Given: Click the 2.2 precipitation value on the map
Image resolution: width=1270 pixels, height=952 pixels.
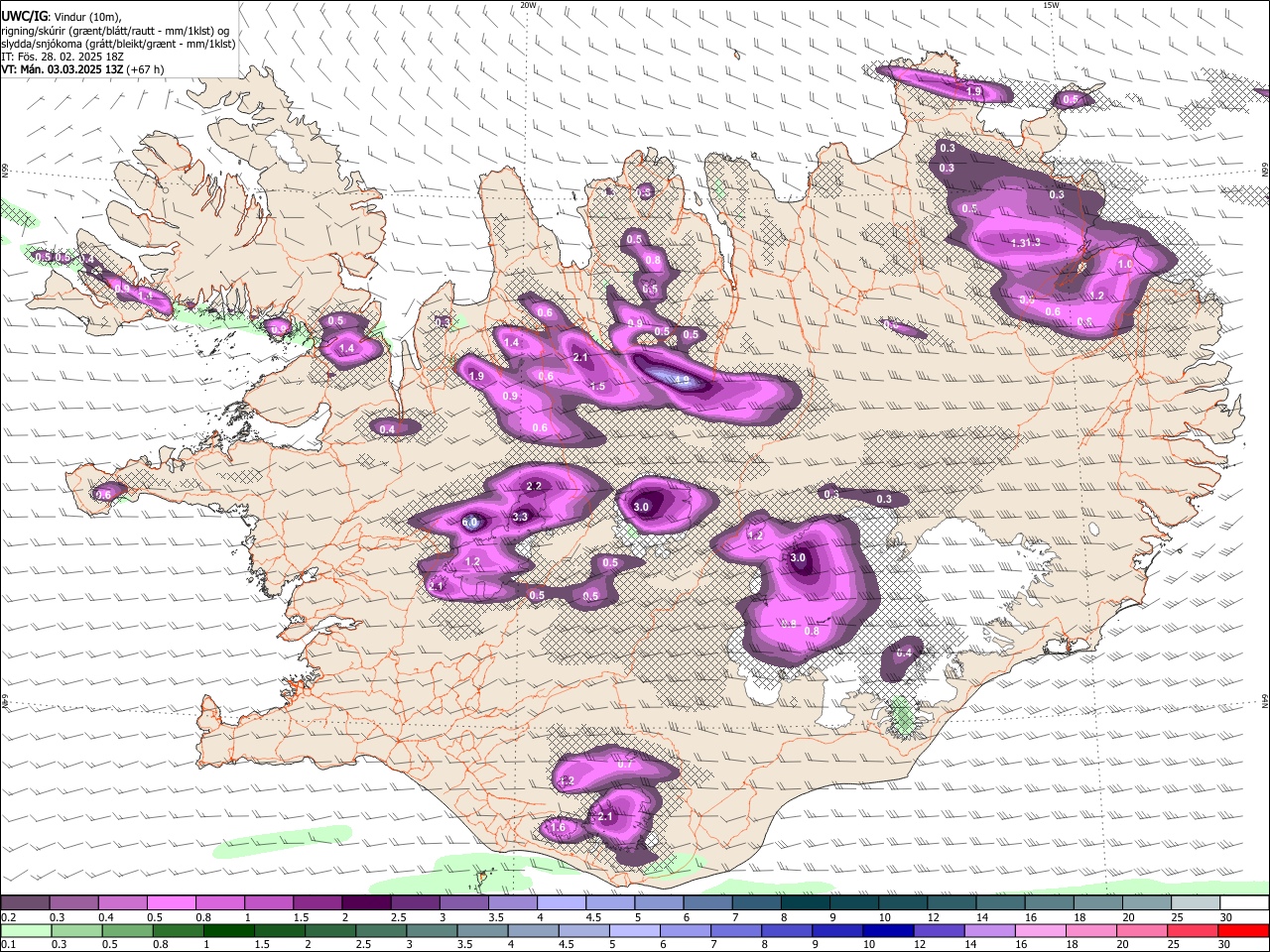Looking at the screenshot, I should pos(534,485).
